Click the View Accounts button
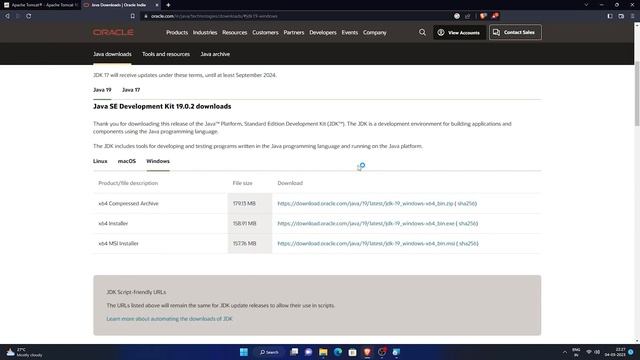640x360 pixels. pos(459,32)
